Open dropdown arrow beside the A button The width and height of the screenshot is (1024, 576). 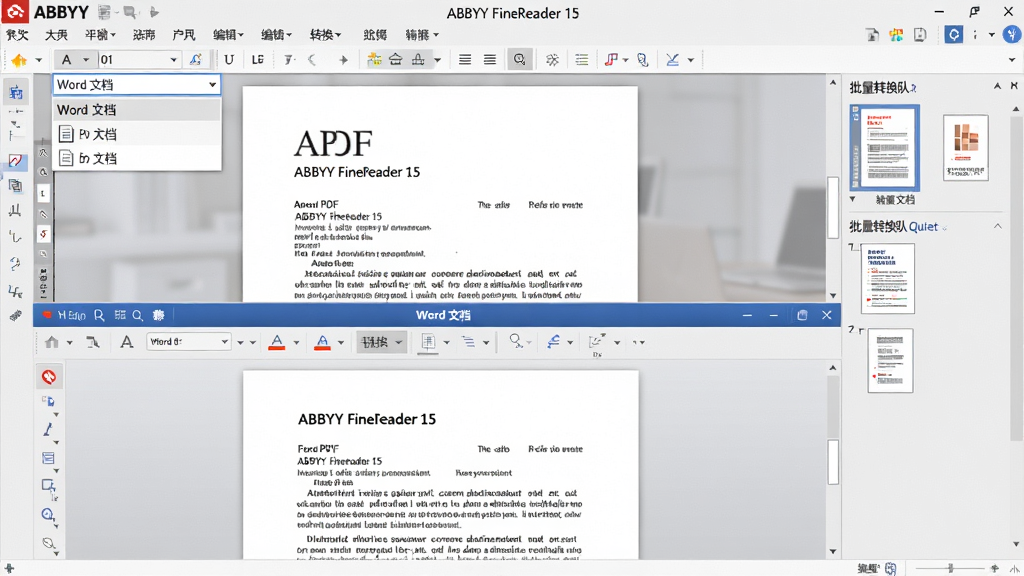click(x=86, y=60)
